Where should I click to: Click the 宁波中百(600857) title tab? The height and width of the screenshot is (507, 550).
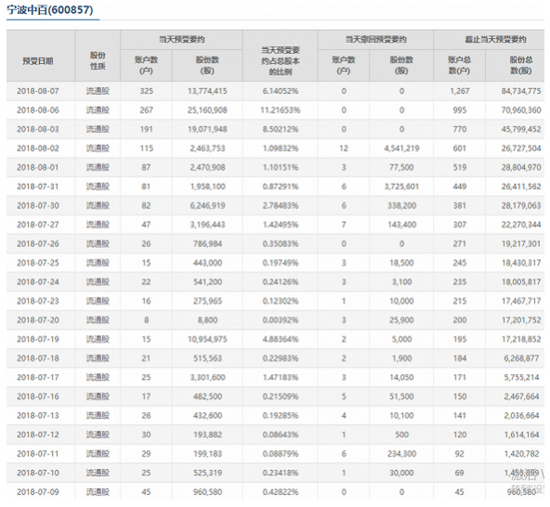point(50,10)
